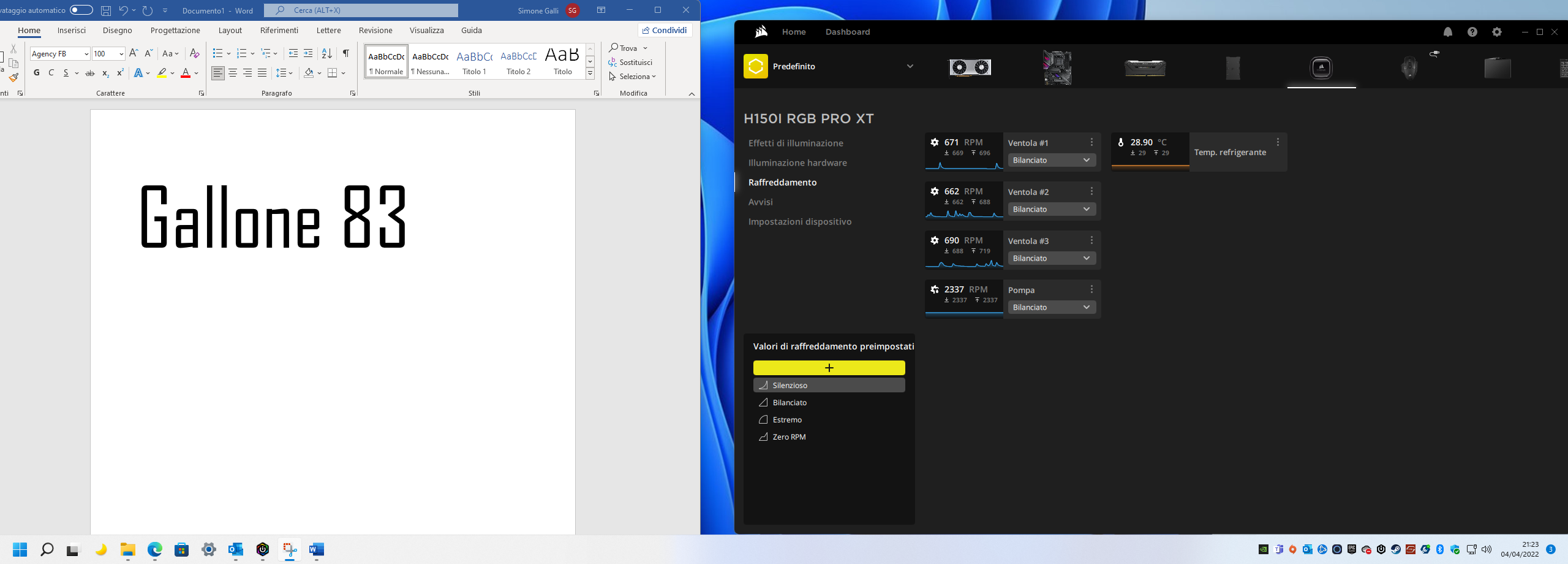Undo the last action in Word
The height and width of the screenshot is (564, 1568).
tap(123, 10)
